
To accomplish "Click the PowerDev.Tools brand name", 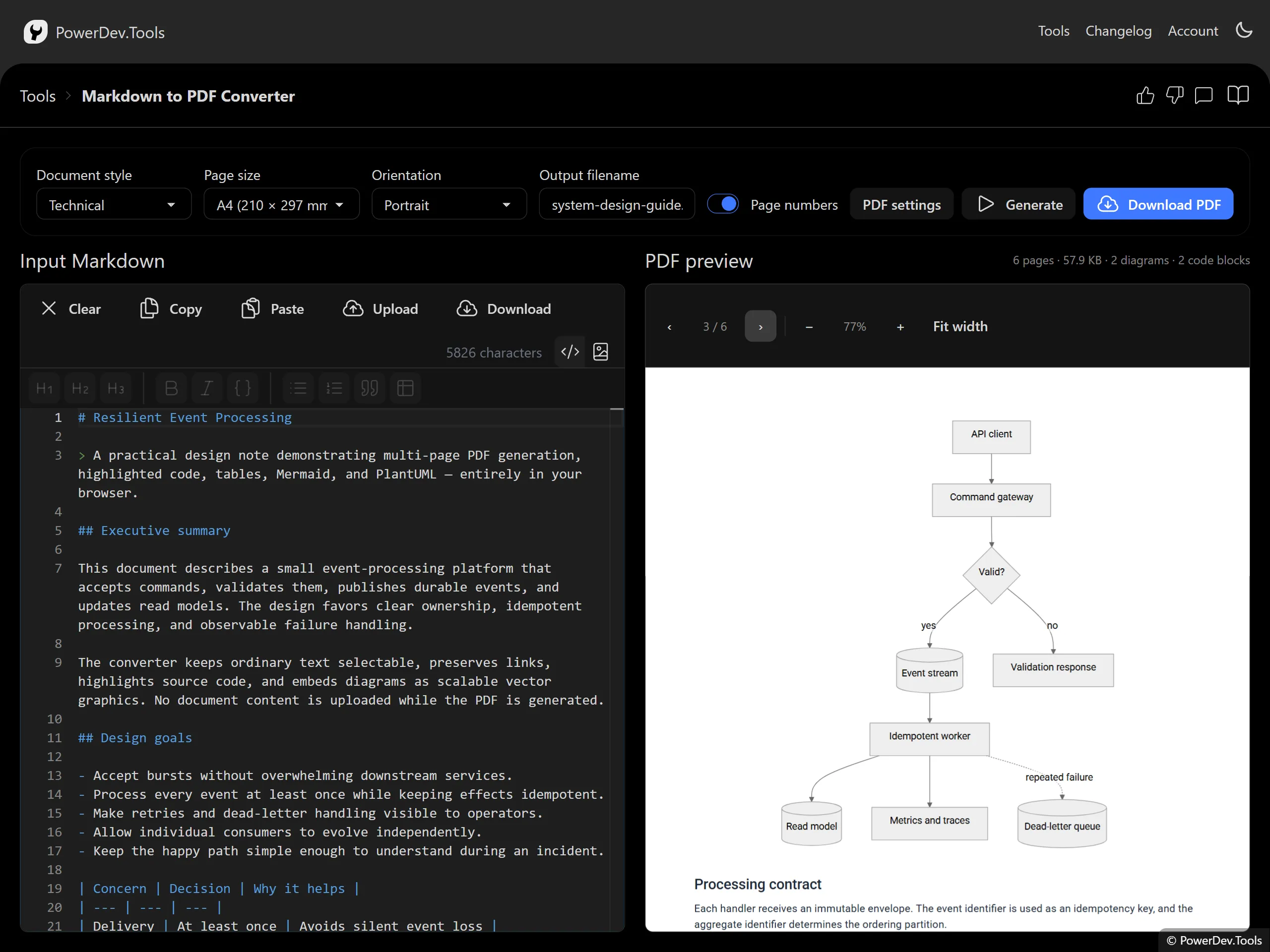I will [x=110, y=33].
